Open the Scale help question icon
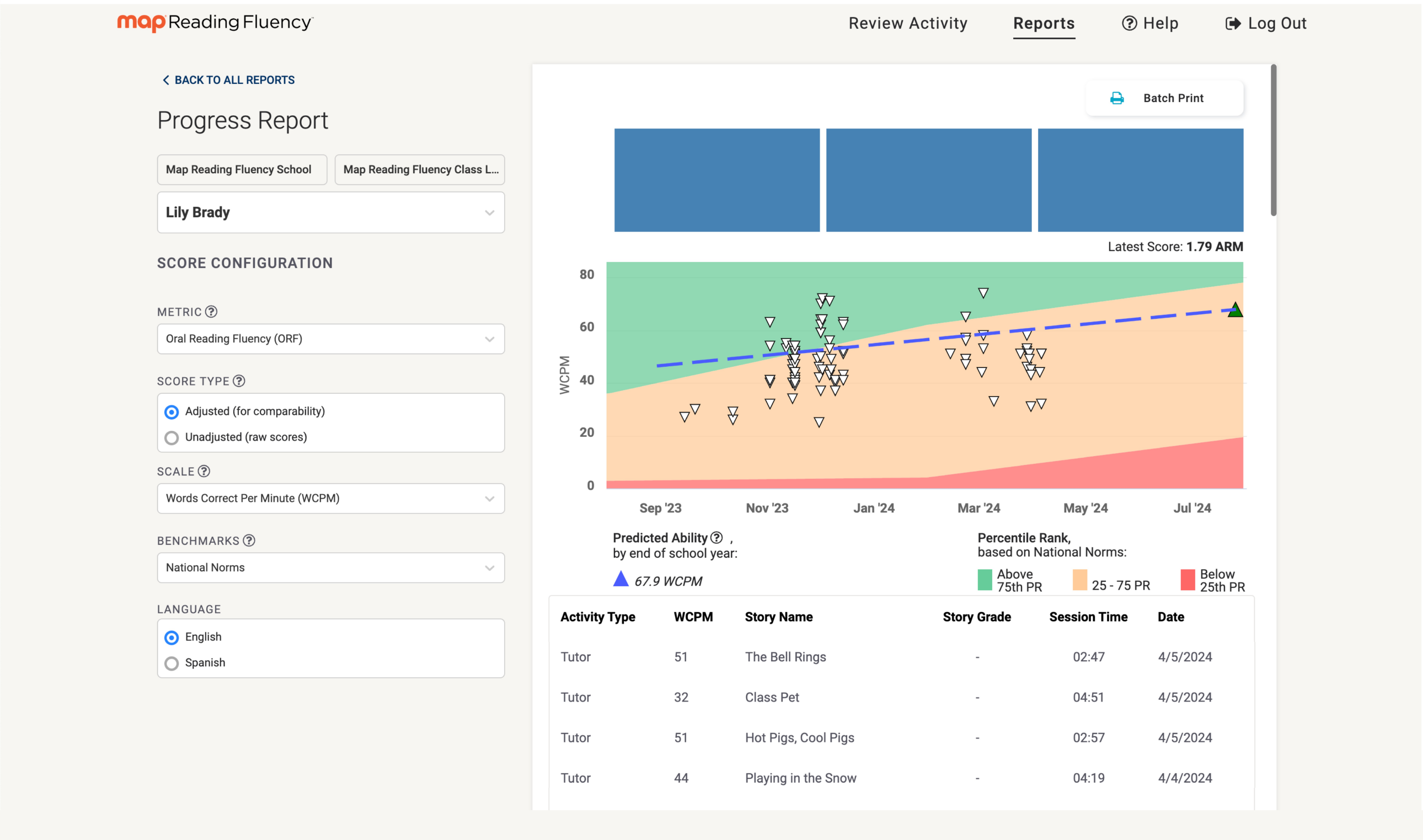 [x=204, y=471]
